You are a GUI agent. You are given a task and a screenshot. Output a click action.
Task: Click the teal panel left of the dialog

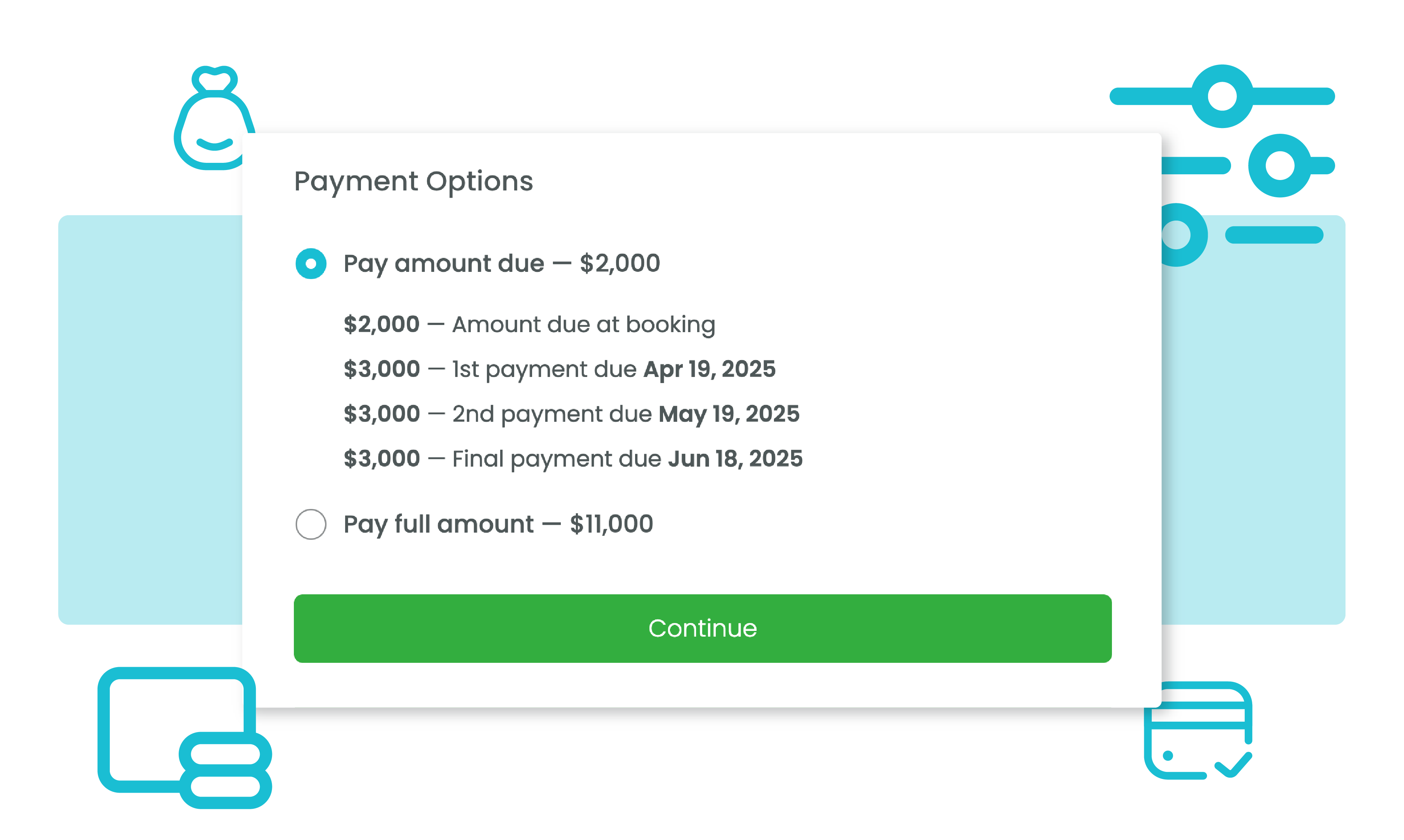pos(150,419)
